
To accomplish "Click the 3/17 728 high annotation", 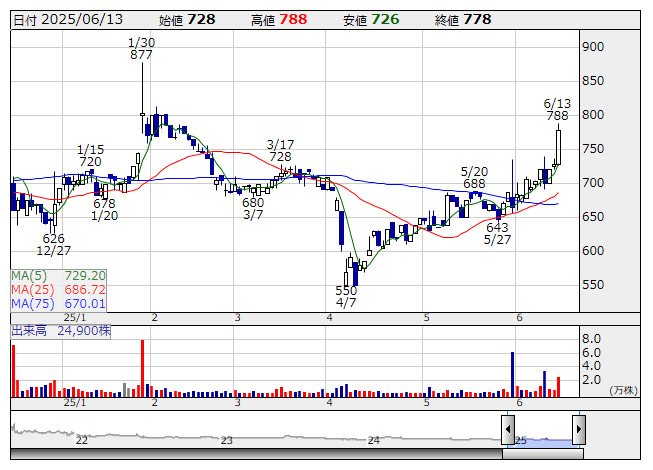I will 280,151.
